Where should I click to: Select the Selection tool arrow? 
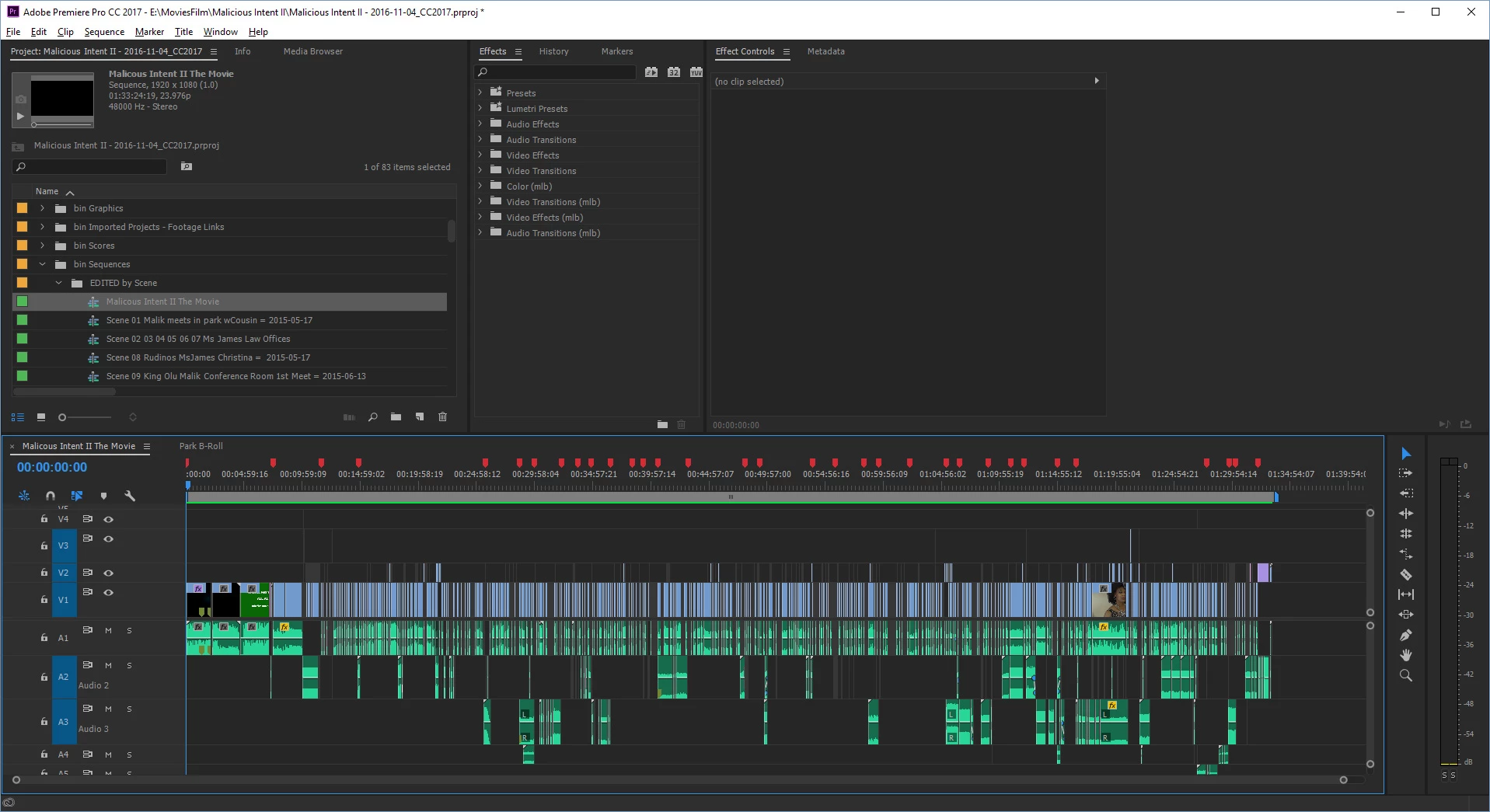click(1405, 454)
